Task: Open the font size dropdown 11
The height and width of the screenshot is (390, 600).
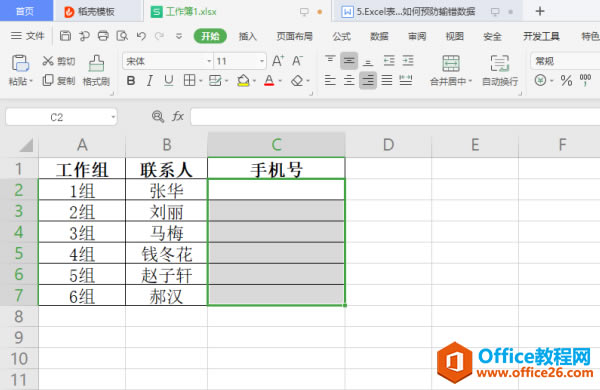Action: (262, 61)
